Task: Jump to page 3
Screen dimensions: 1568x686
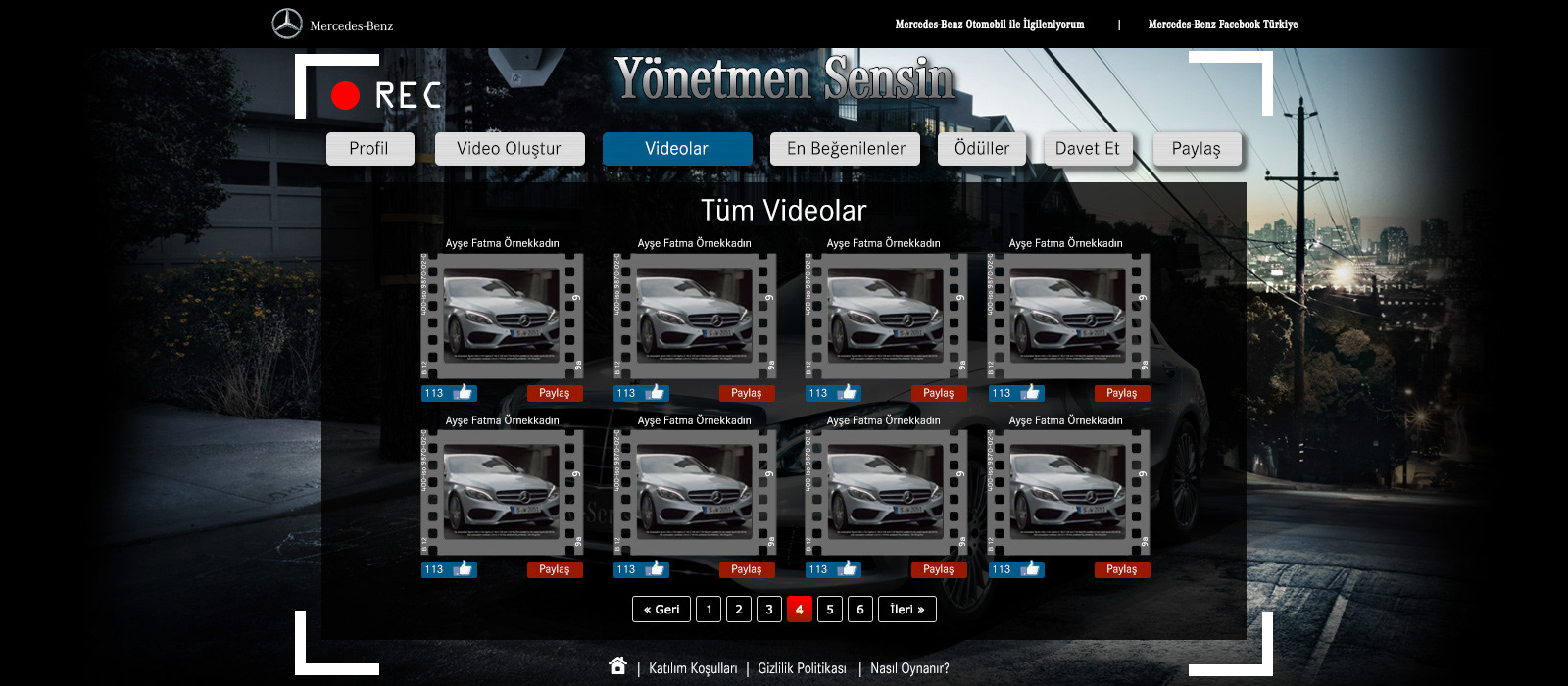Action: pyautogui.click(x=769, y=610)
